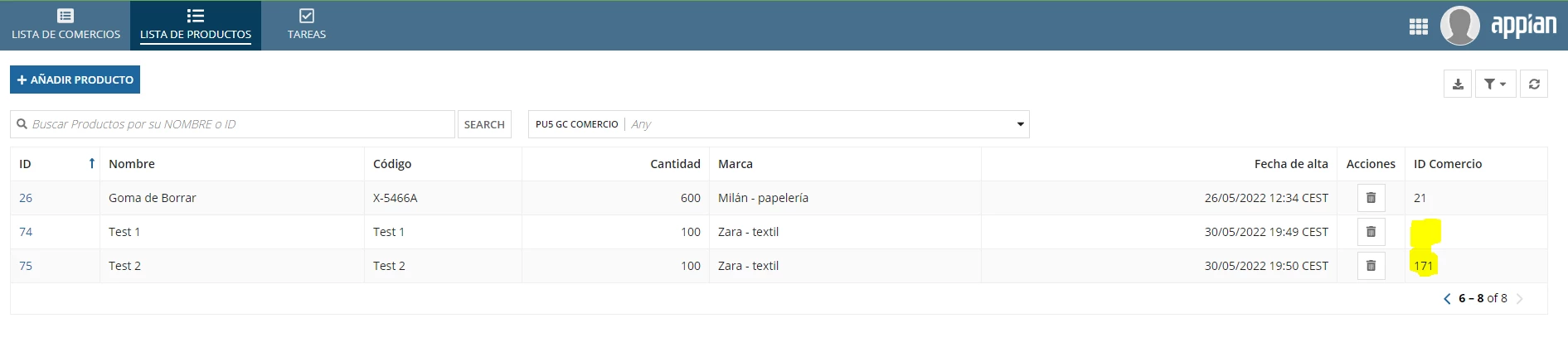Click the user profile avatar
The height and width of the screenshot is (347, 1568).
pyautogui.click(x=1459, y=25)
